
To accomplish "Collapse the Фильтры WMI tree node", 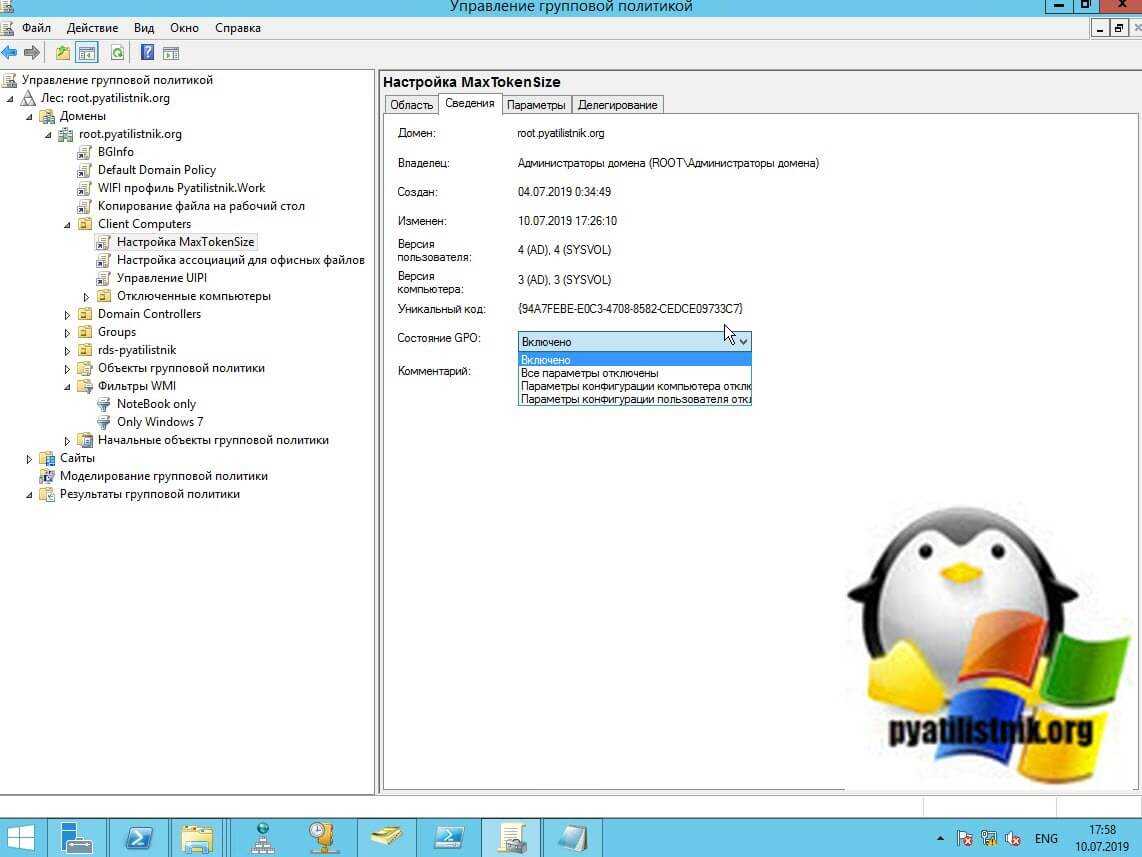I will point(68,387).
